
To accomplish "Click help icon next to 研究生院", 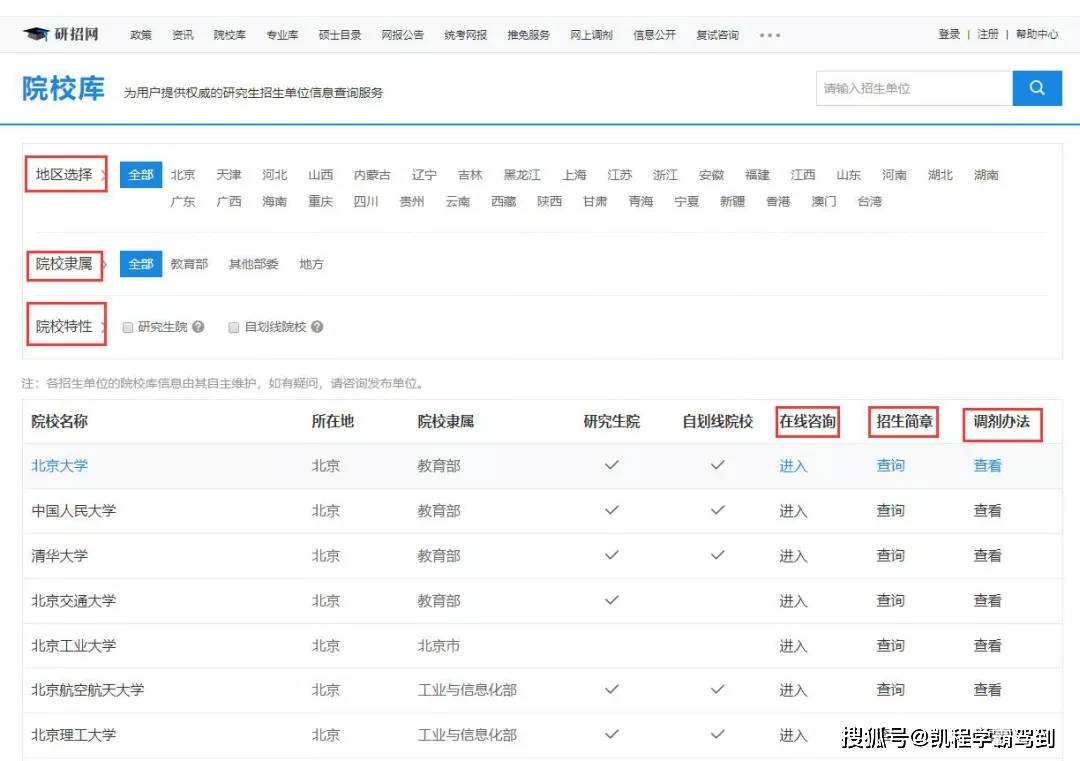I will tap(198, 327).
